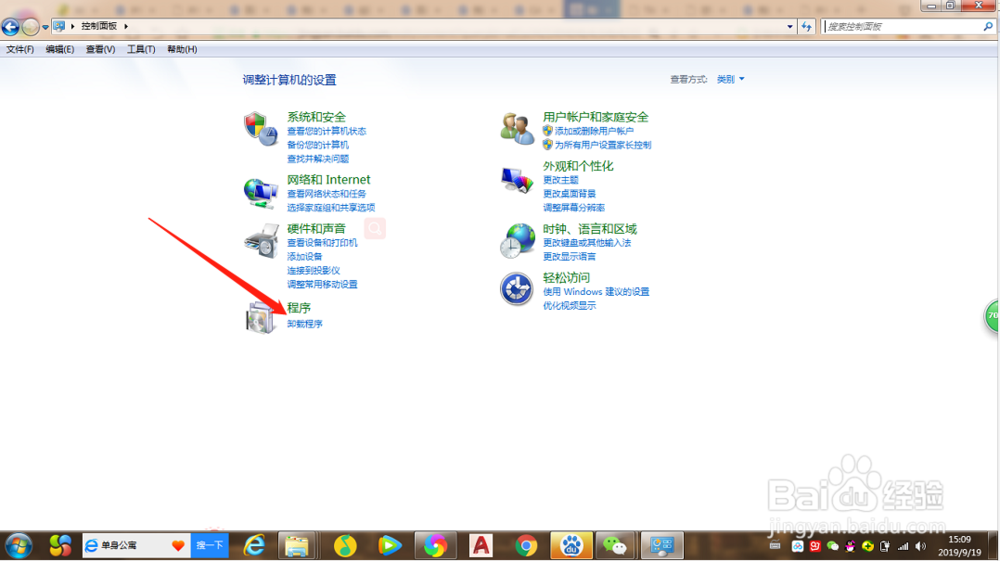The height and width of the screenshot is (561, 1000).
Task: Click 为所有用户设置家长控制 link
Action: [x=603, y=145]
